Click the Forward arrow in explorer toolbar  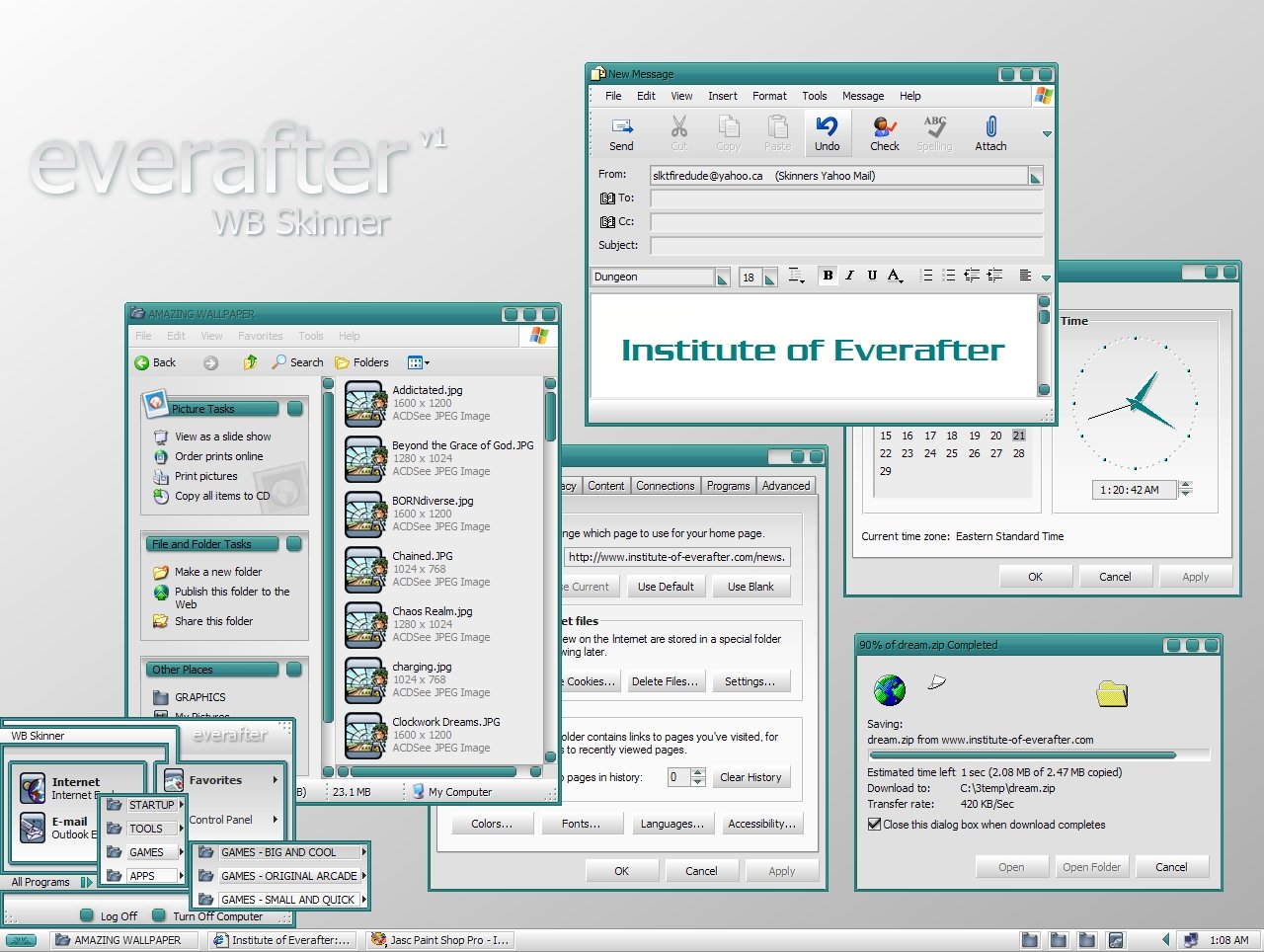click(x=210, y=362)
